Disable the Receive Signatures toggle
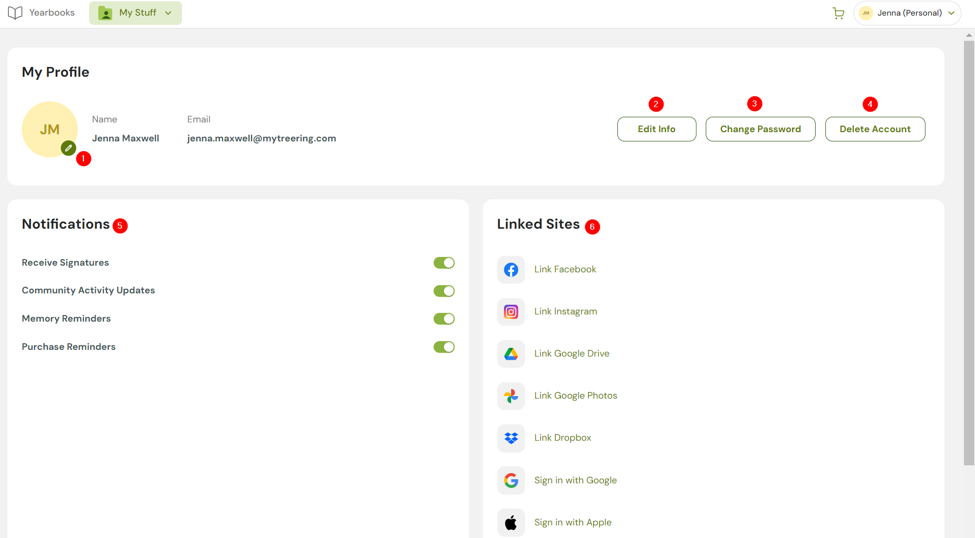This screenshot has width=975, height=538. pos(444,263)
